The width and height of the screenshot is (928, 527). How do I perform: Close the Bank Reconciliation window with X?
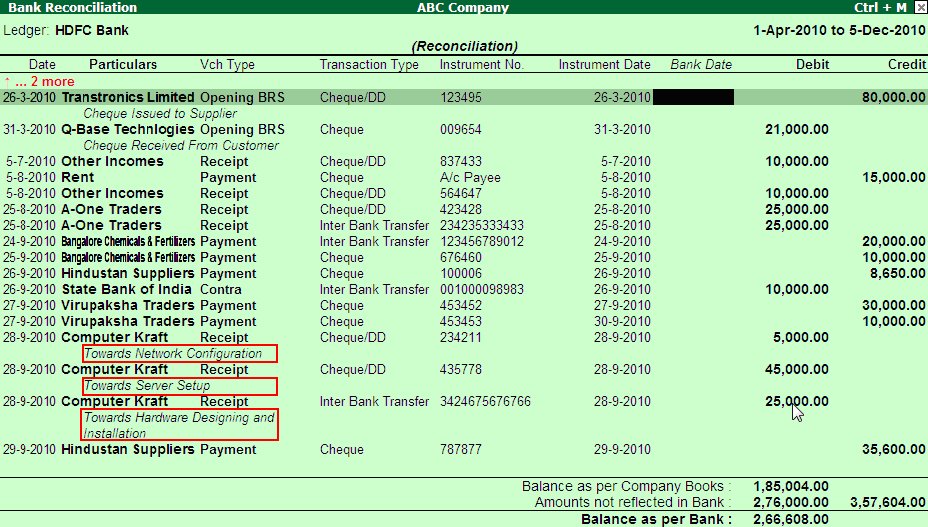pos(921,7)
